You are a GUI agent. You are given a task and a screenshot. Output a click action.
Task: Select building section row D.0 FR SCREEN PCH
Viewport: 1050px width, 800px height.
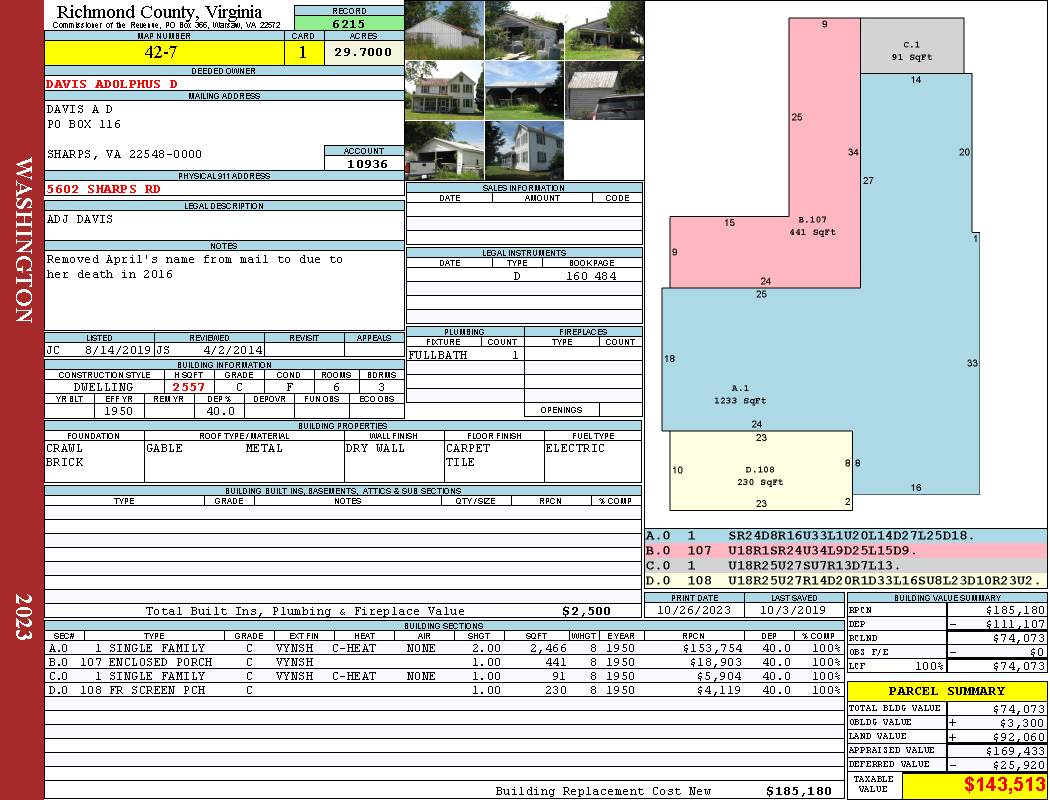(x=443, y=690)
